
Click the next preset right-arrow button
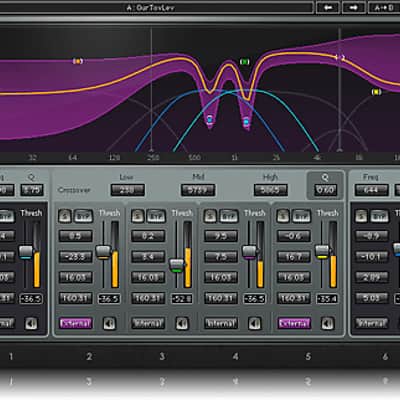point(354,8)
